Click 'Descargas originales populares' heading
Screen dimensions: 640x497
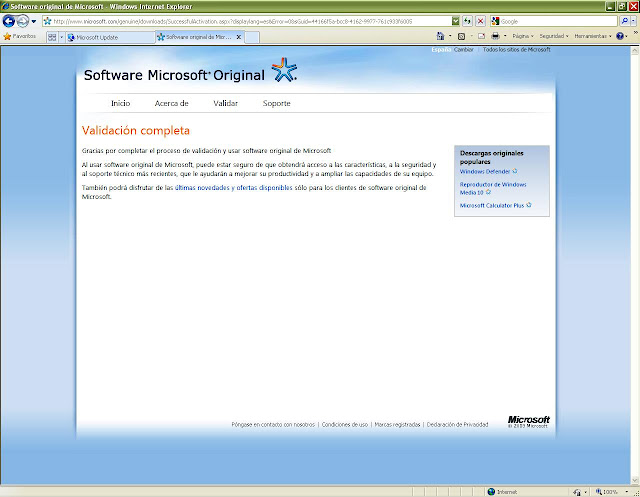click(491, 158)
